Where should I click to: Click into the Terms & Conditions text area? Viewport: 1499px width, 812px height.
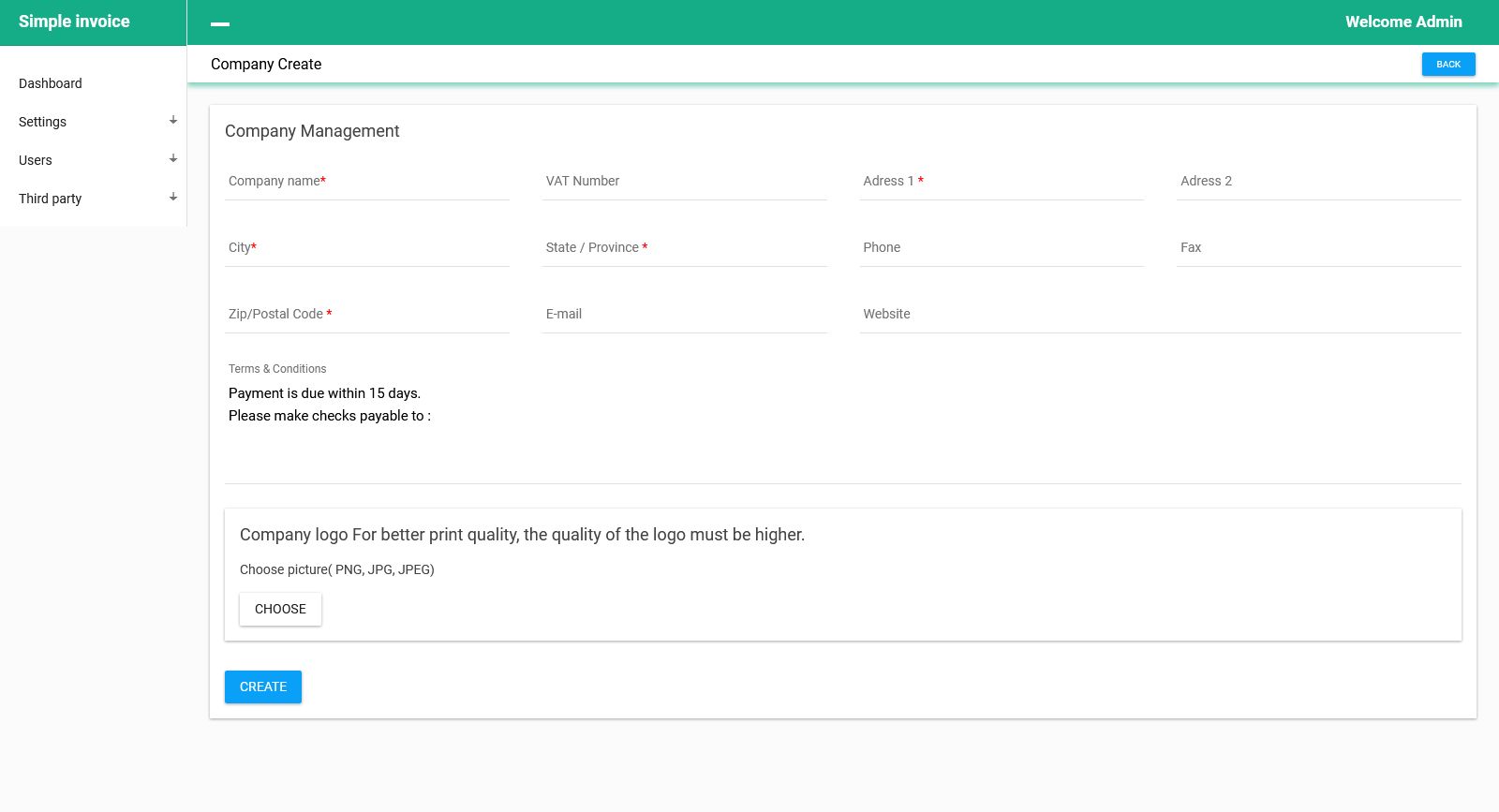[843, 432]
